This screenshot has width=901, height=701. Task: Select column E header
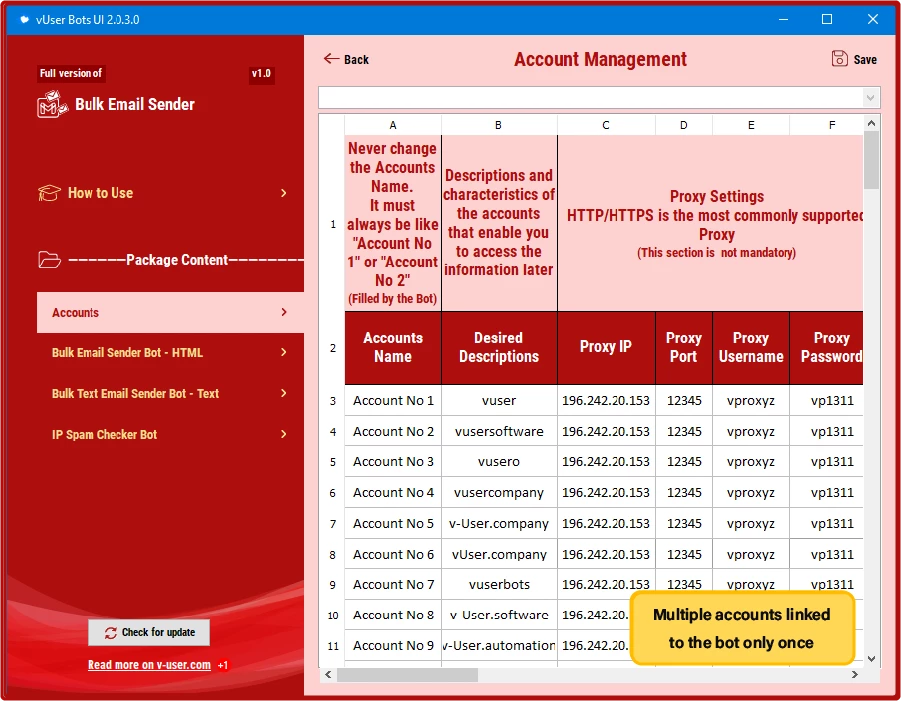[751, 125]
